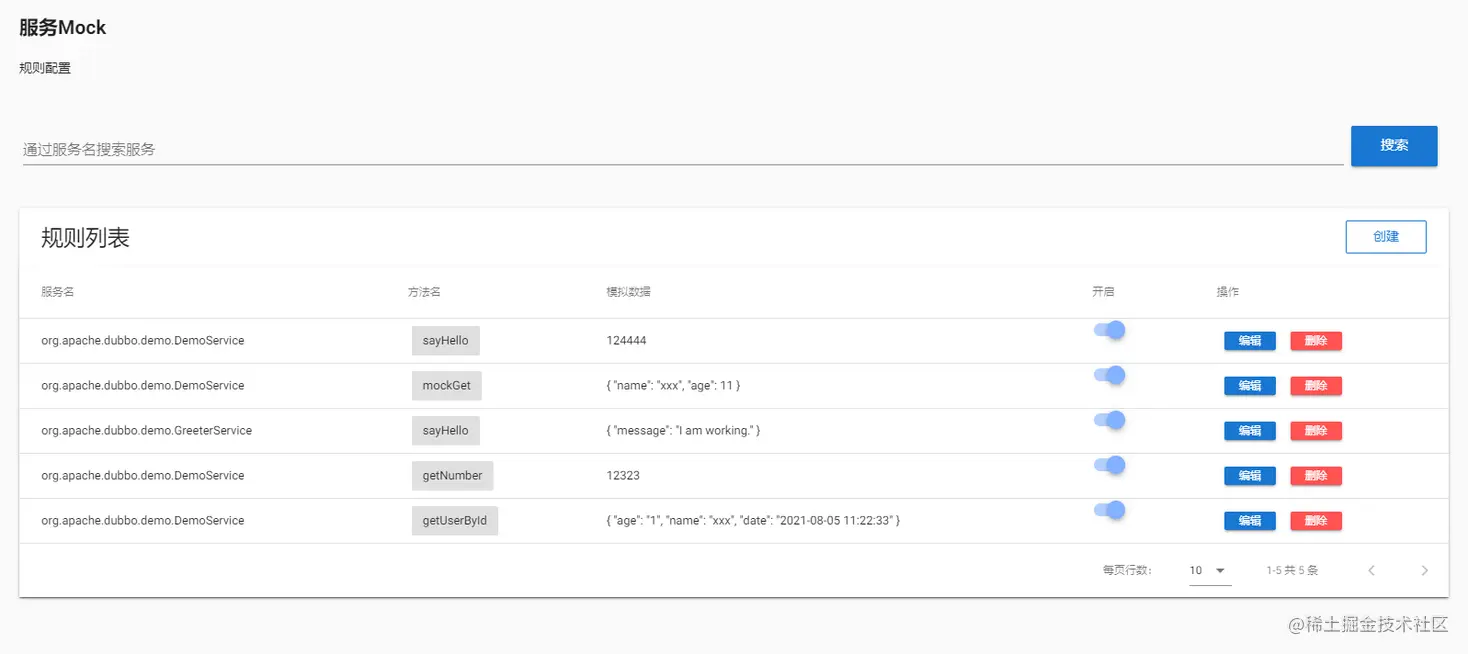Edit the GreeterService sayHello rule
The height and width of the screenshot is (654, 1468).
click(x=1250, y=431)
